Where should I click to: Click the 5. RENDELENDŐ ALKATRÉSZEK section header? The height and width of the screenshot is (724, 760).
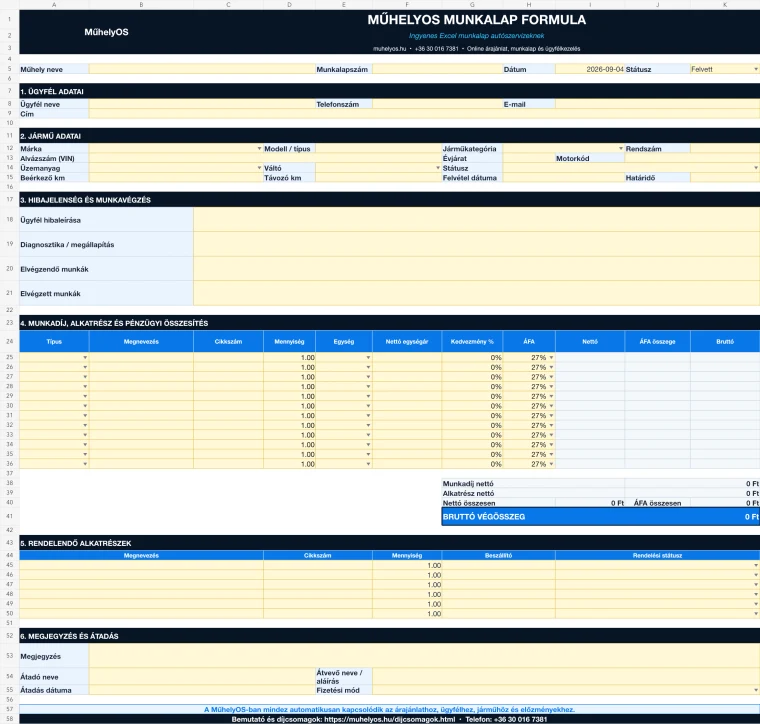pyautogui.click(x=389, y=543)
